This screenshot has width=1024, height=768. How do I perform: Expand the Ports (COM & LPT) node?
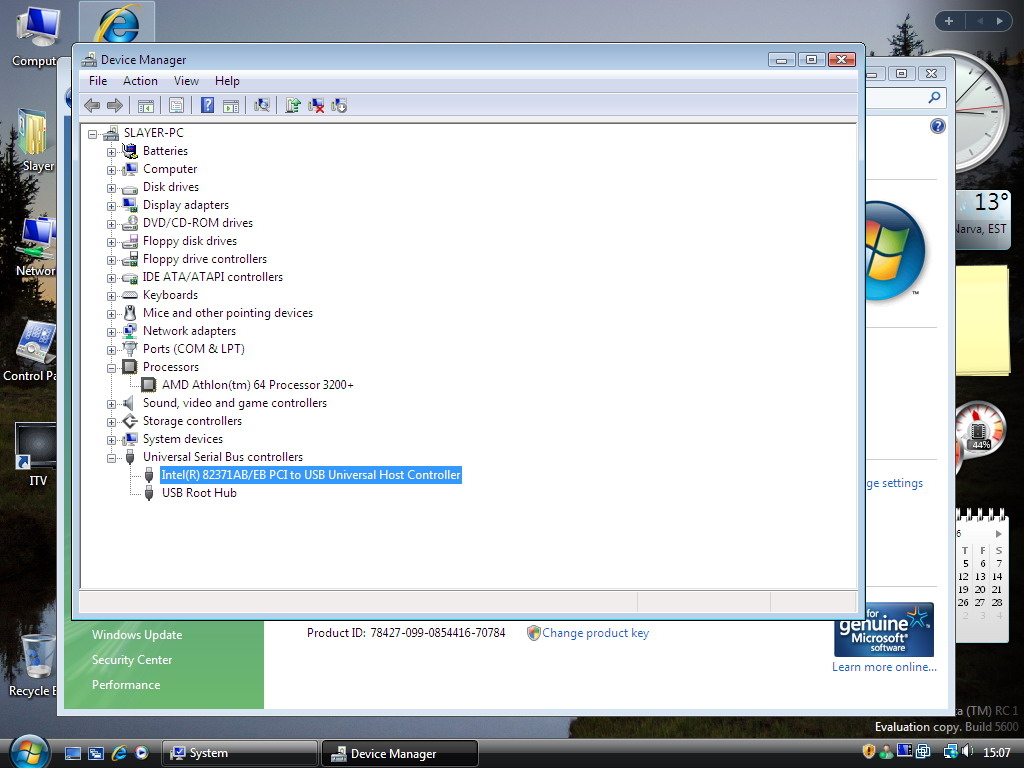[x=112, y=350]
